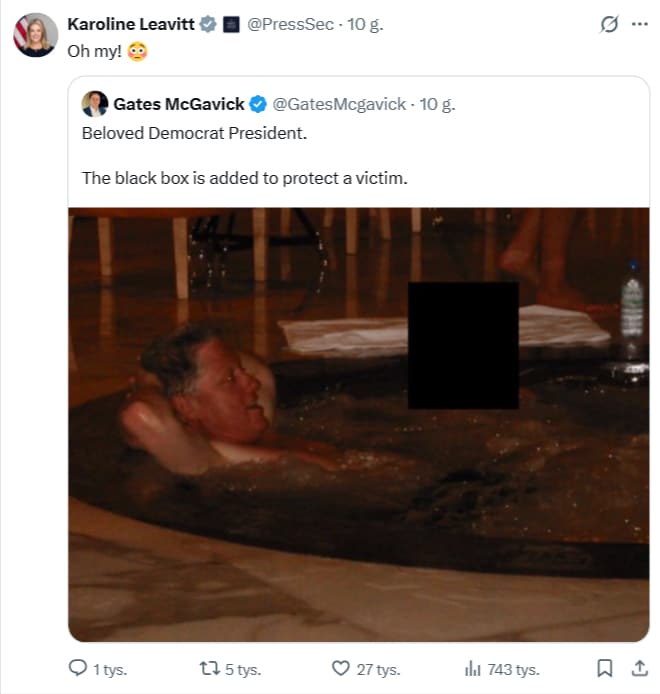Open the @PressSec handle link

coord(290,24)
